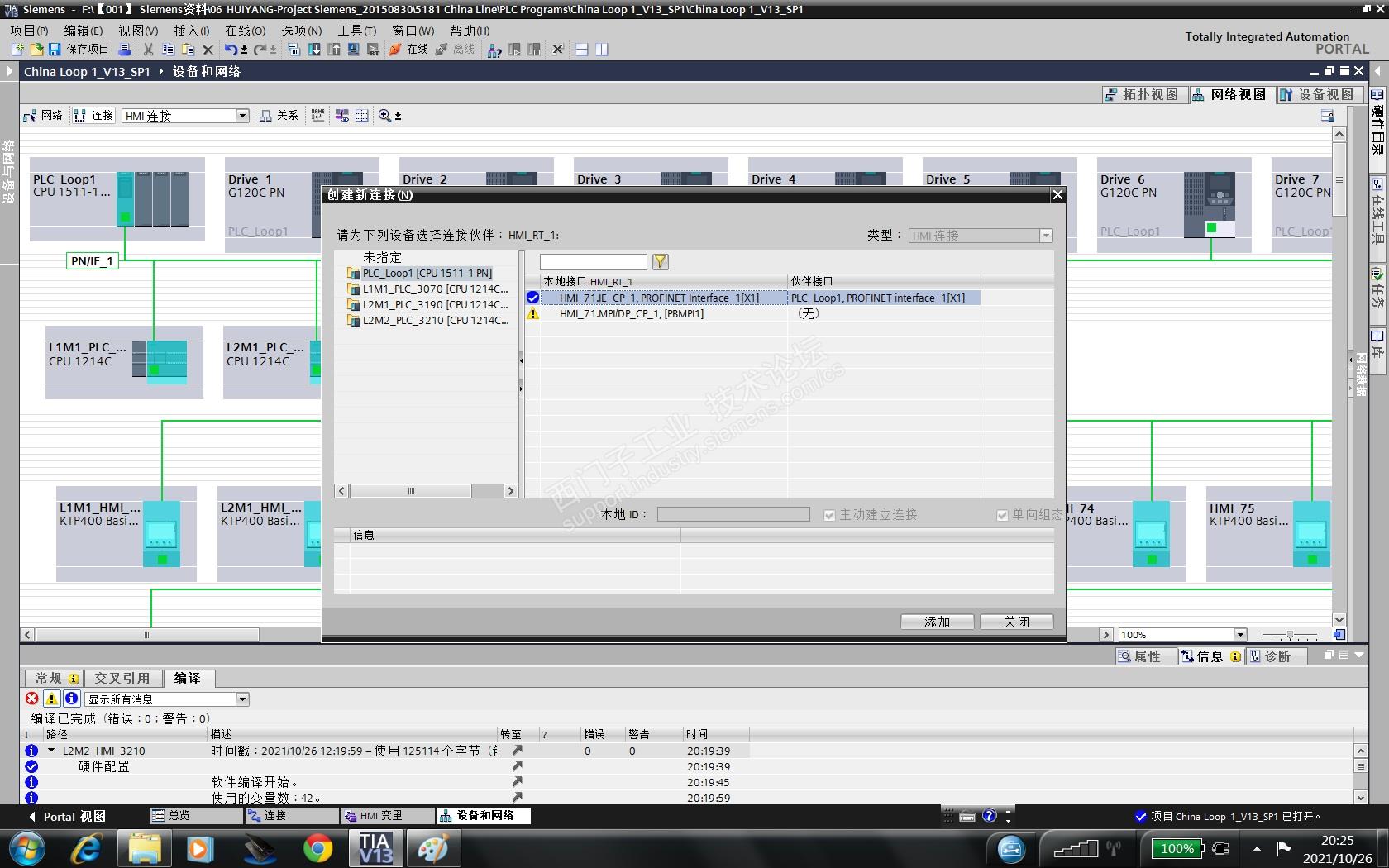Screen dimensions: 1389x868
Task: Click the undo arrow icon
Action: pyautogui.click(x=231, y=50)
